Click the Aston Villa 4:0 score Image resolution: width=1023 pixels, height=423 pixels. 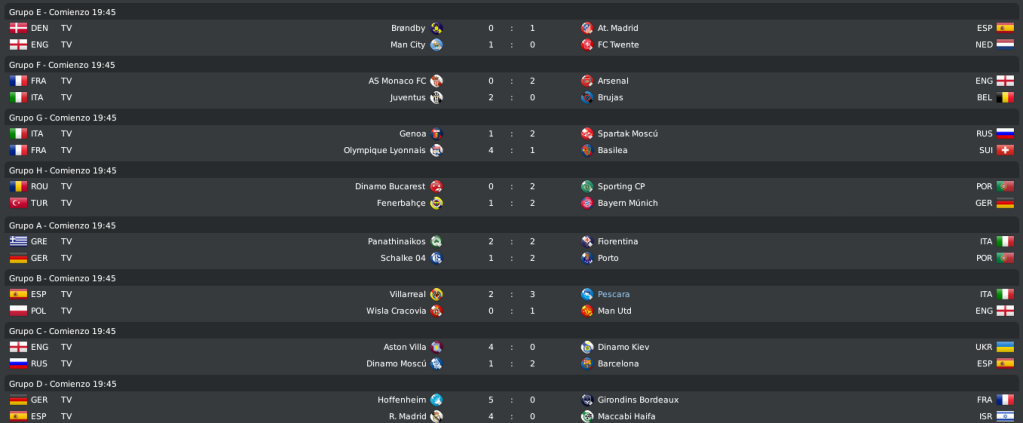point(512,347)
